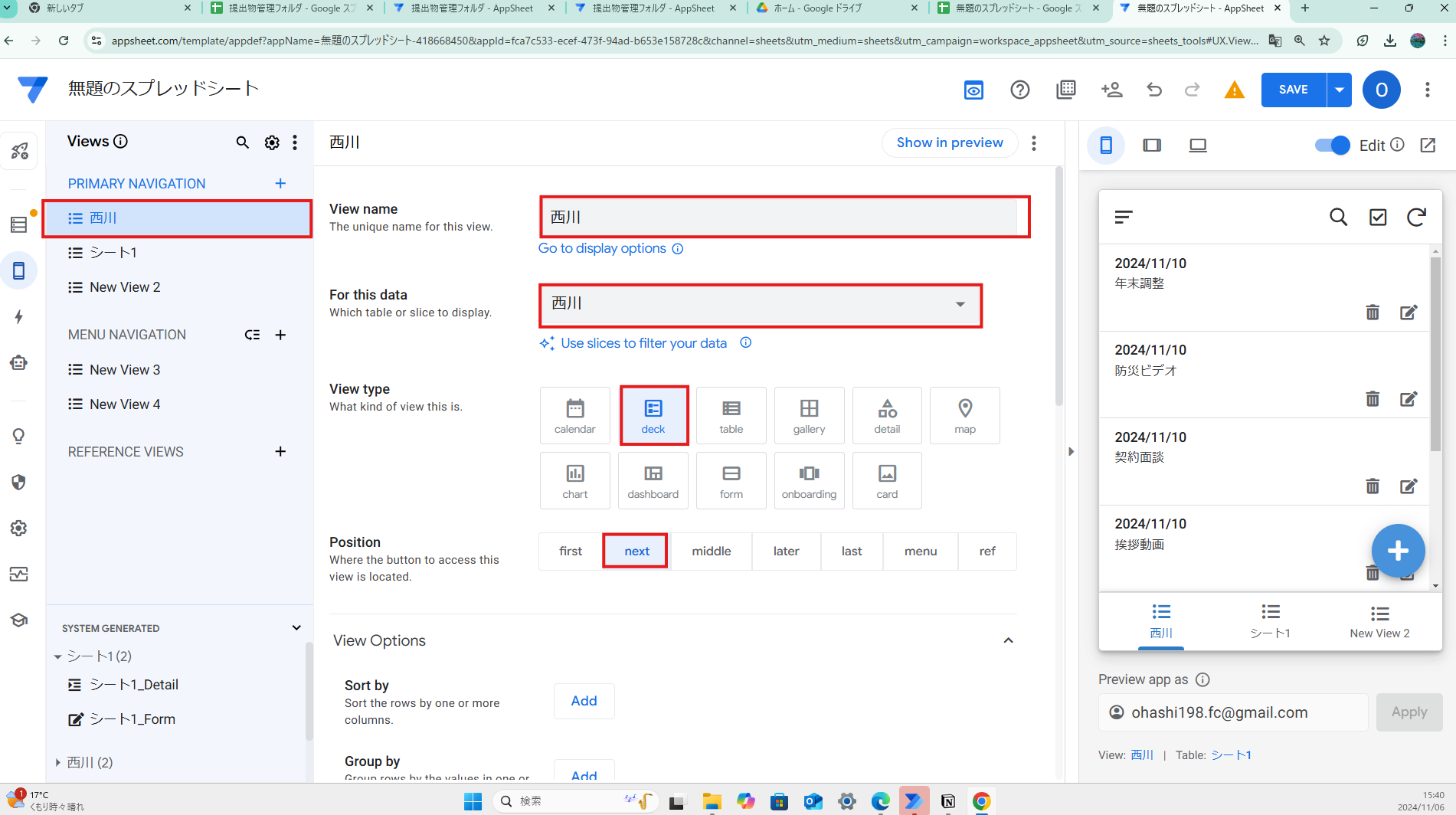The image size is (1456, 815).
Task: Click the warning triangle icon
Action: pos(1234,90)
